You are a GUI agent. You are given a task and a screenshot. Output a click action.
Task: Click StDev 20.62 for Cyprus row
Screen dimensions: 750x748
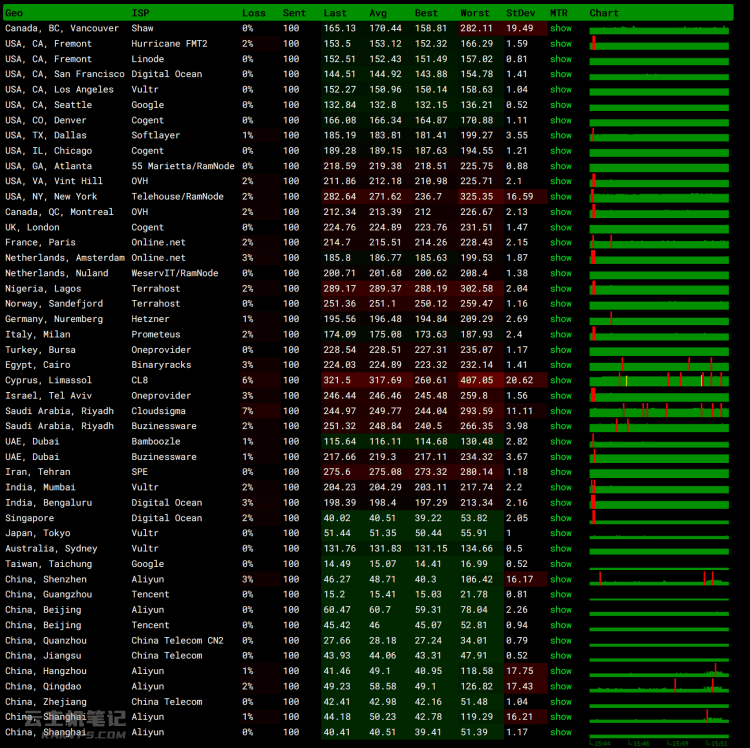[x=519, y=380]
